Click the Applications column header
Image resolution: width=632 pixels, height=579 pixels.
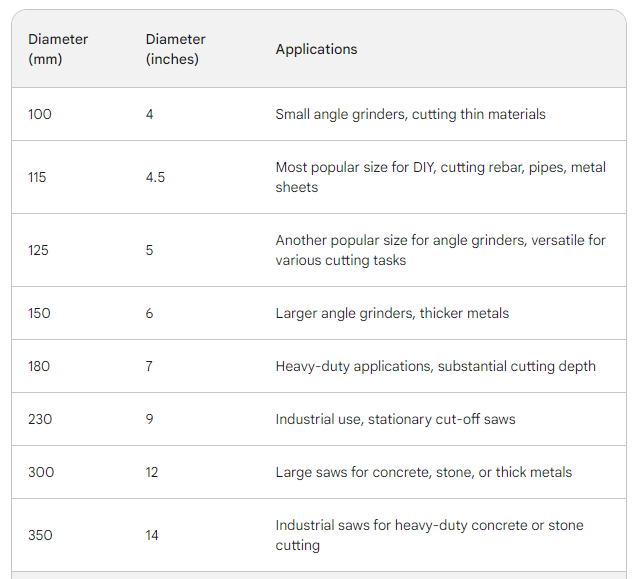tap(316, 49)
